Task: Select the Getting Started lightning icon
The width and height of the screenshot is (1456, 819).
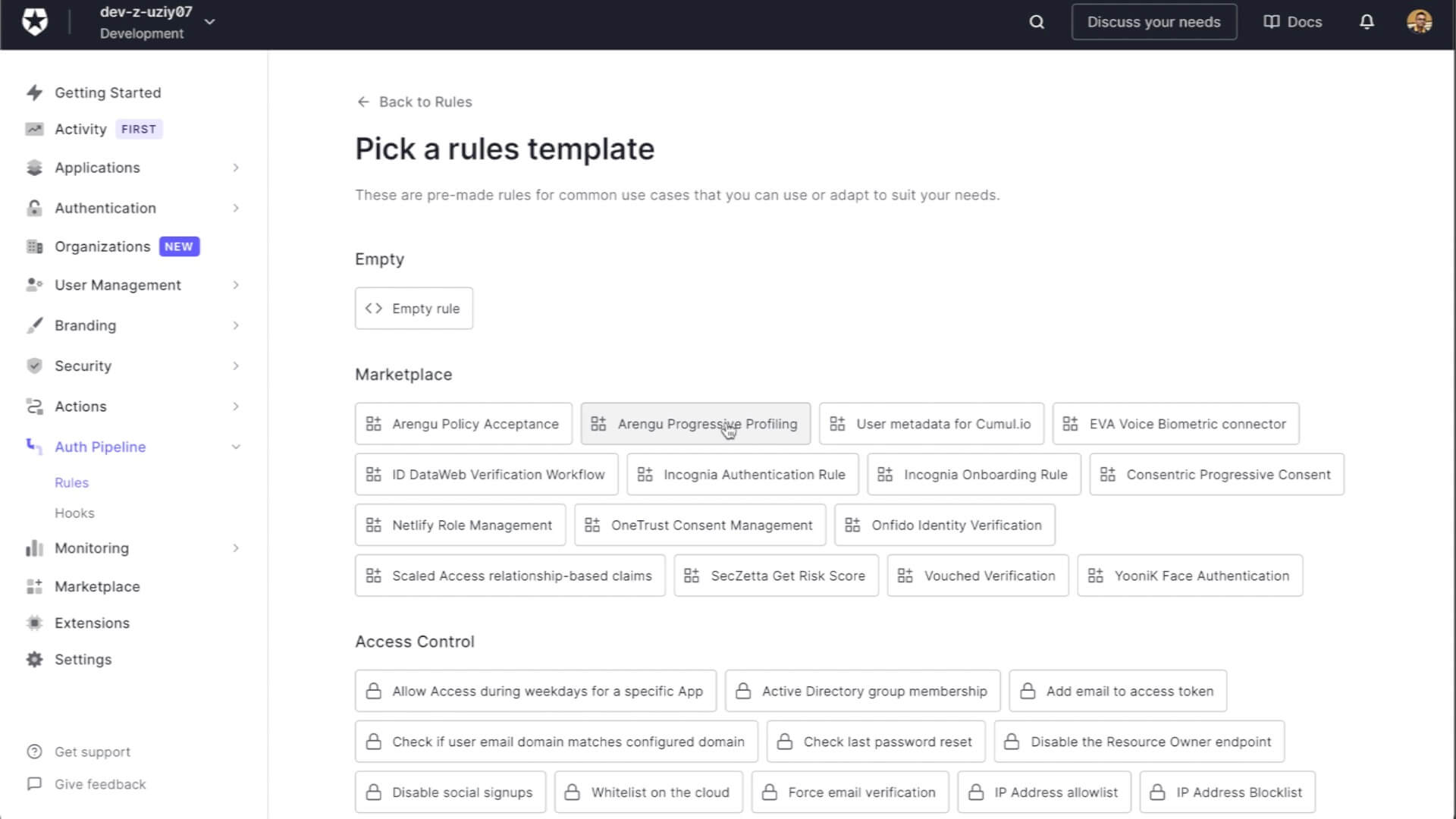Action: (34, 92)
